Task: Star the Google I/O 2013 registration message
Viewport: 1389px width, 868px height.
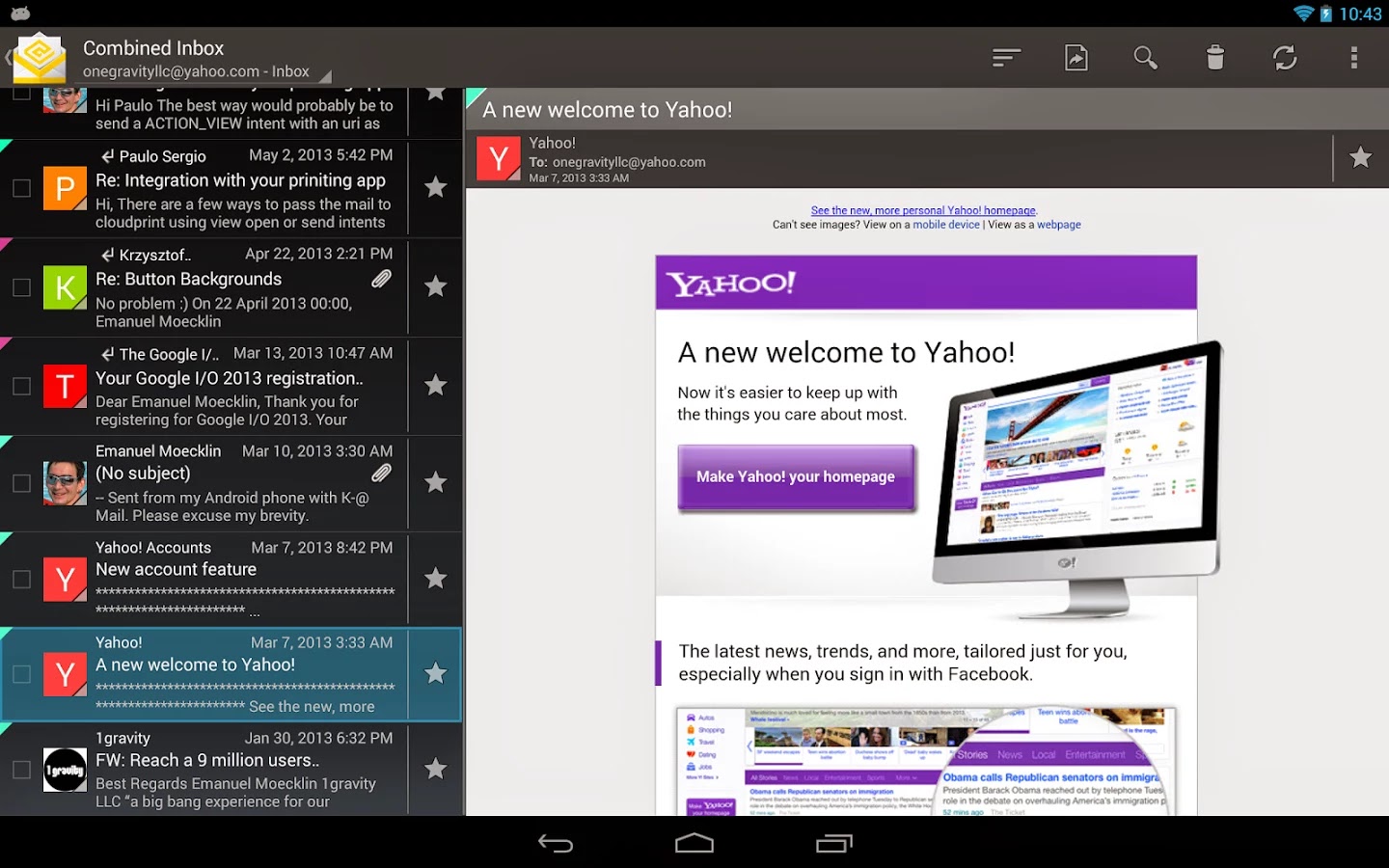Action: [436, 385]
